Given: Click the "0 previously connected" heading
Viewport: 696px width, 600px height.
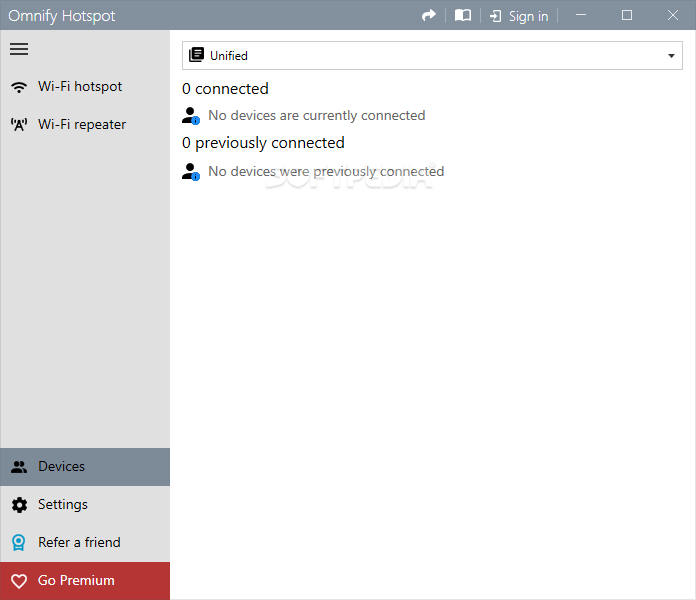Looking at the screenshot, I should pos(263,143).
